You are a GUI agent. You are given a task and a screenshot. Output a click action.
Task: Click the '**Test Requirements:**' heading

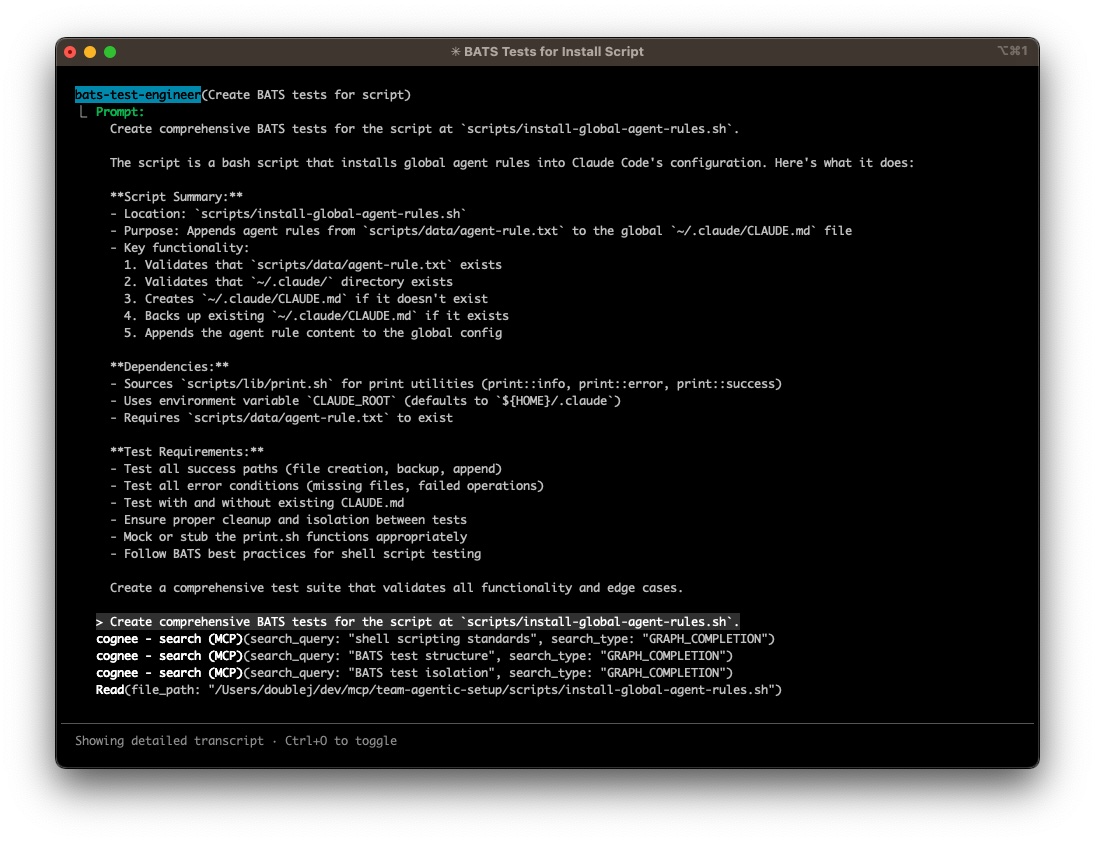click(x=186, y=452)
